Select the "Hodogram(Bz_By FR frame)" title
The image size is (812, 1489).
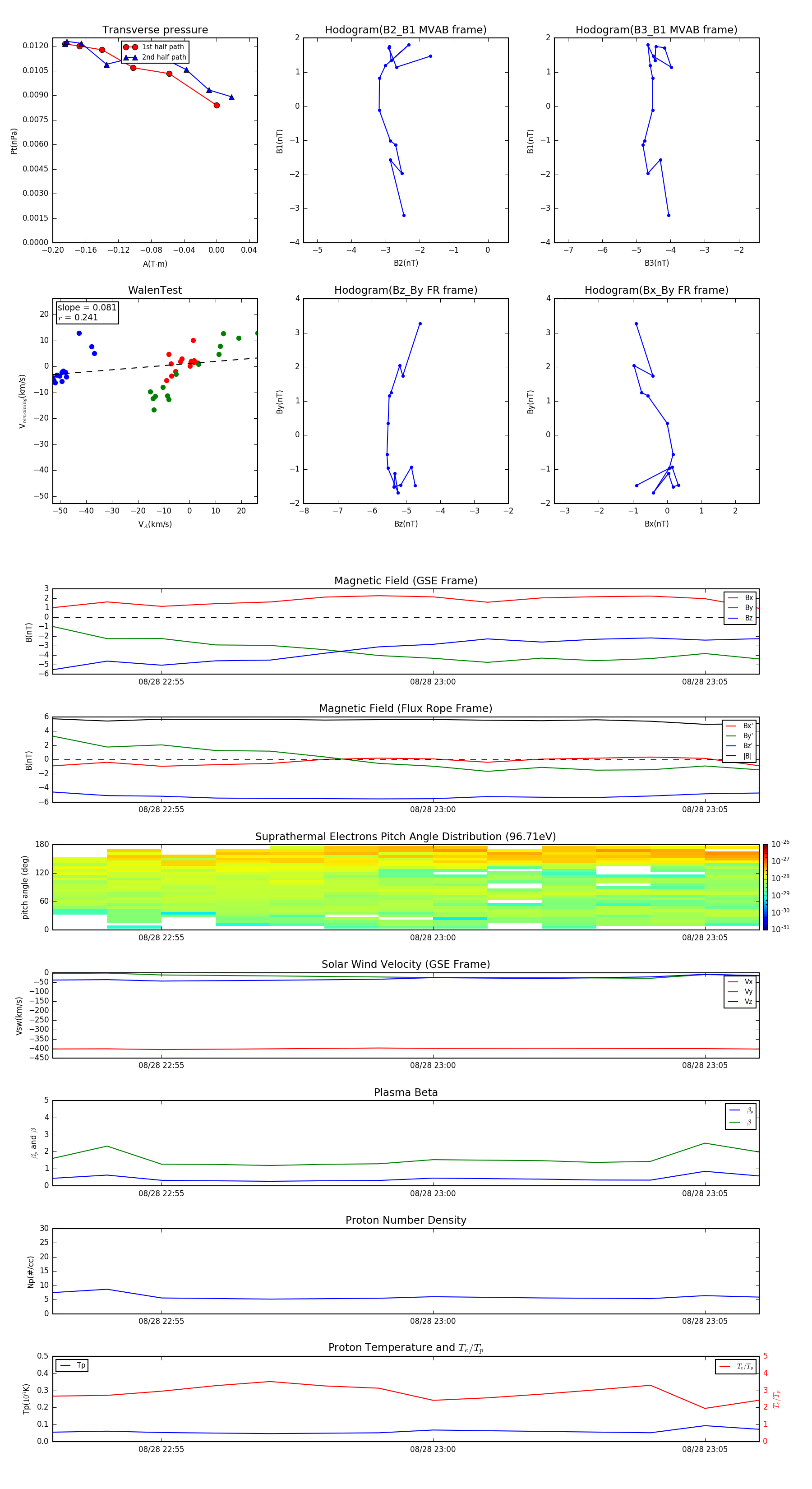point(406,290)
